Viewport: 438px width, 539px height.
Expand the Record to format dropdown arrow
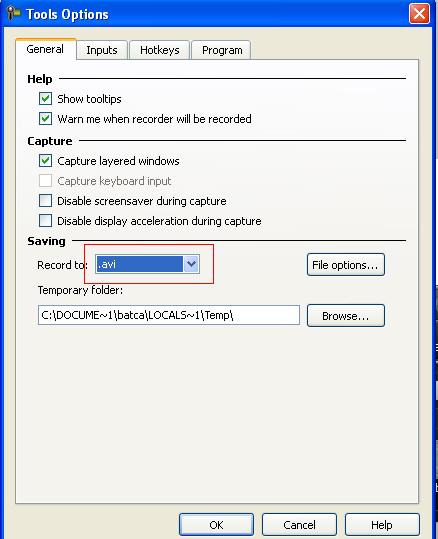pos(191,264)
